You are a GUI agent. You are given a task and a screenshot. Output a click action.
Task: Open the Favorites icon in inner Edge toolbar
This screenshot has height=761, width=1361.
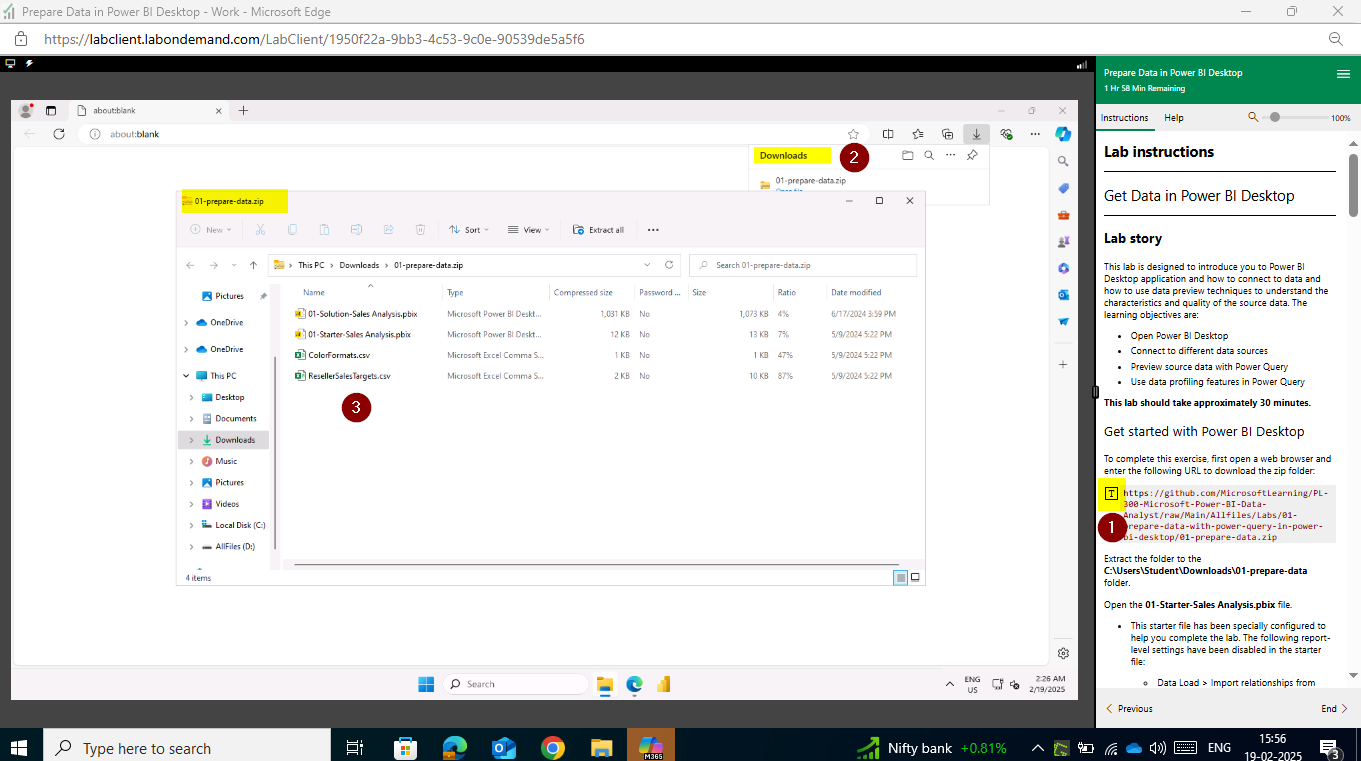click(918, 134)
